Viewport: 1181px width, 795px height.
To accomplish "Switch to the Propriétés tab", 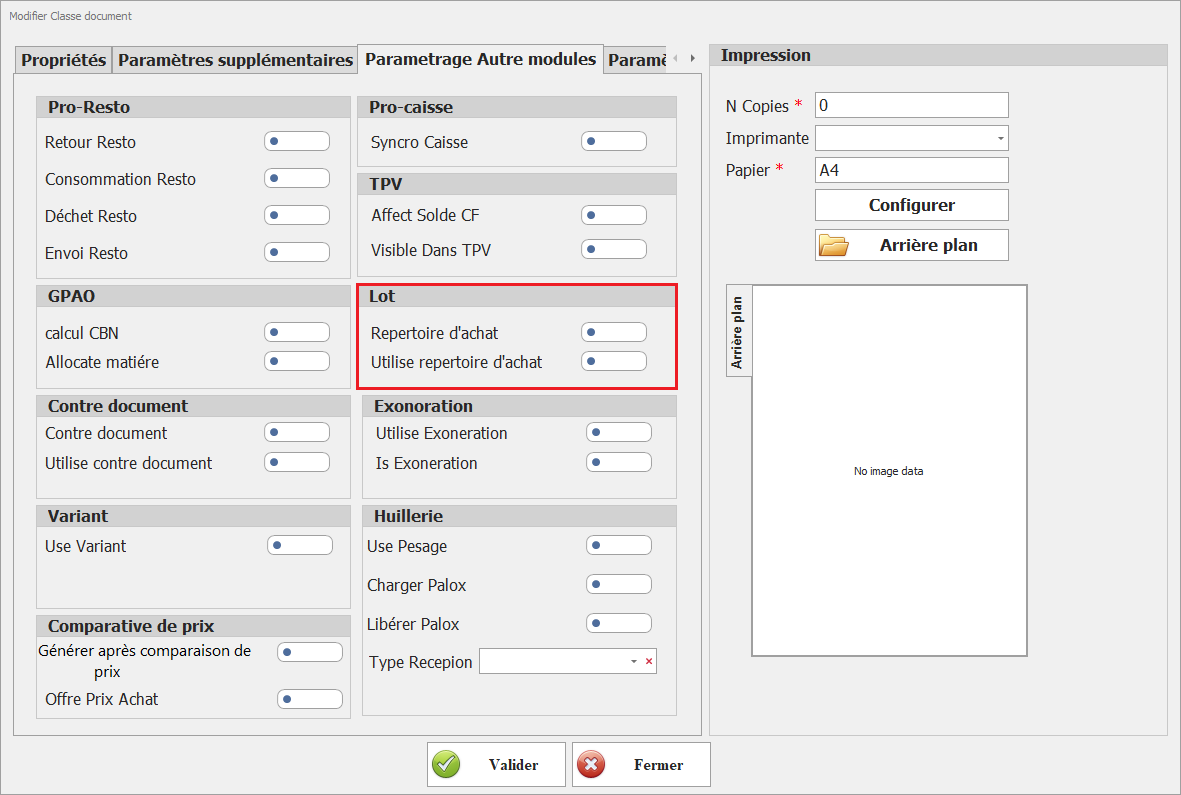I will coord(64,60).
